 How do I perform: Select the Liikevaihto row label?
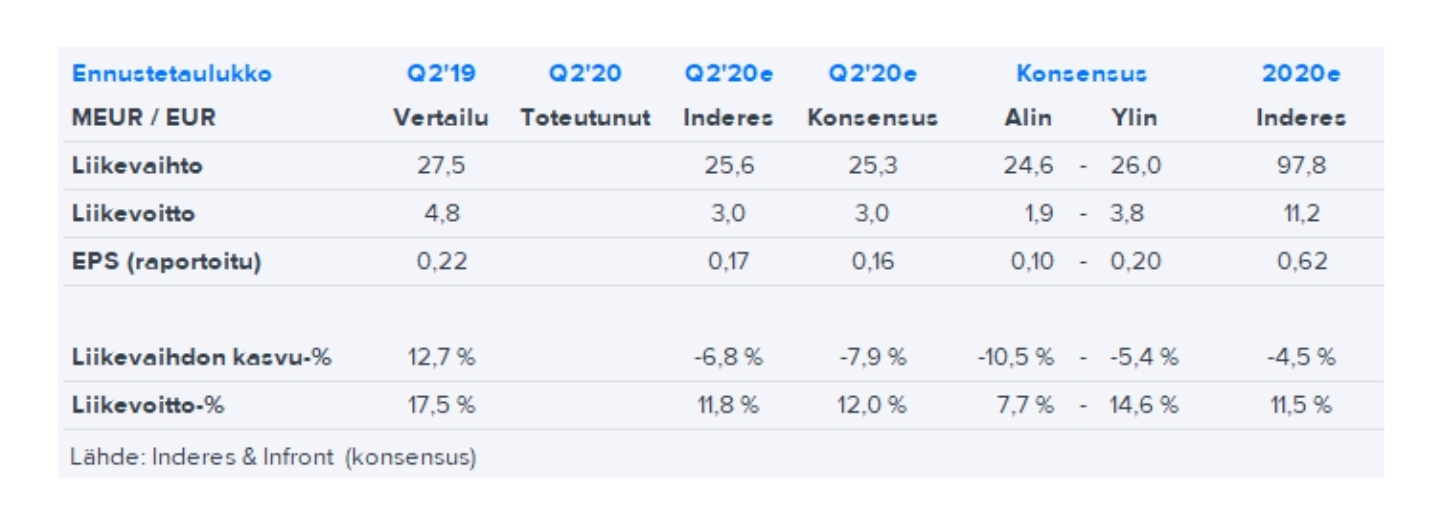(x=137, y=166)
